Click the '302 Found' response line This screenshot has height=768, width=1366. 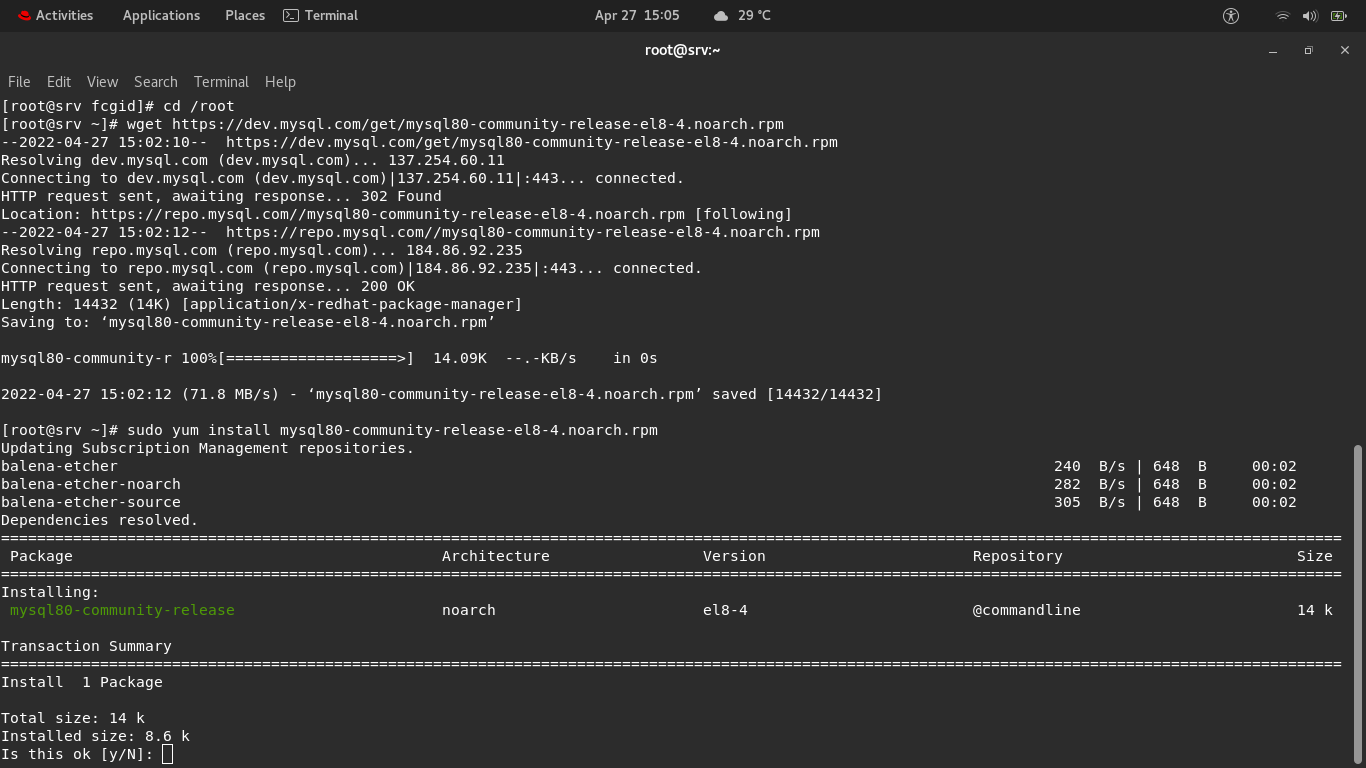tap(221, 196)
